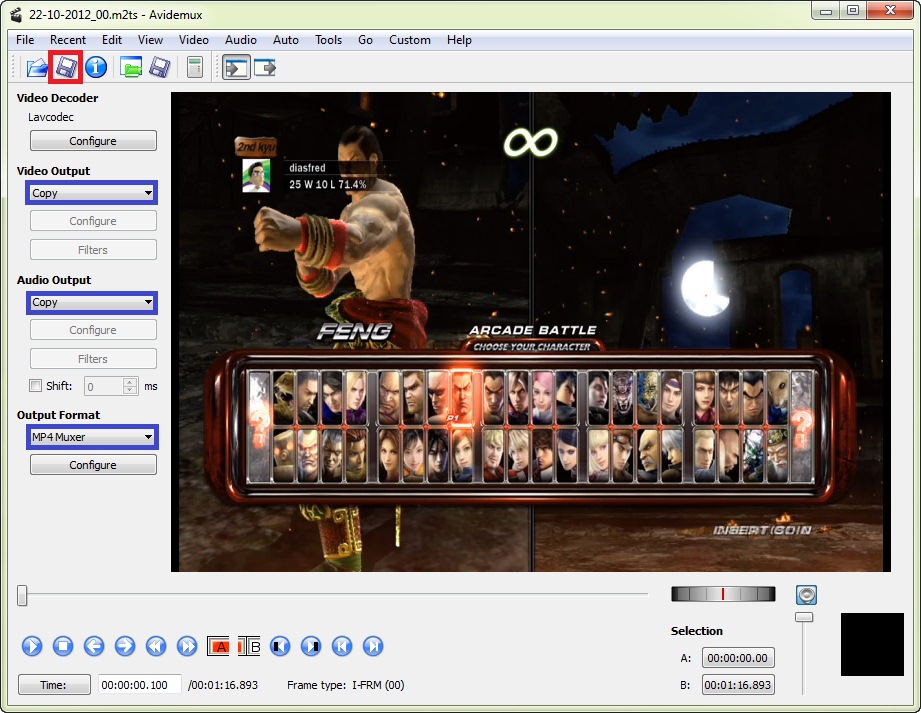
Task: Open the Audio Output codec dropdown
Action: coord(92,302)
